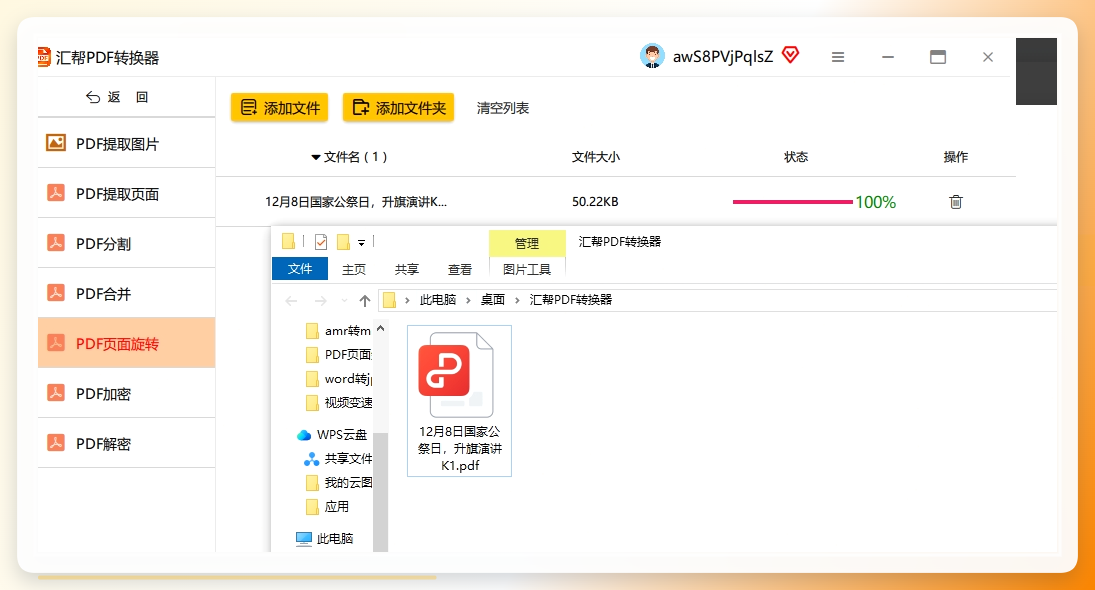Click the 汇帮PDF转换器 app logo icon

[44, 57]
